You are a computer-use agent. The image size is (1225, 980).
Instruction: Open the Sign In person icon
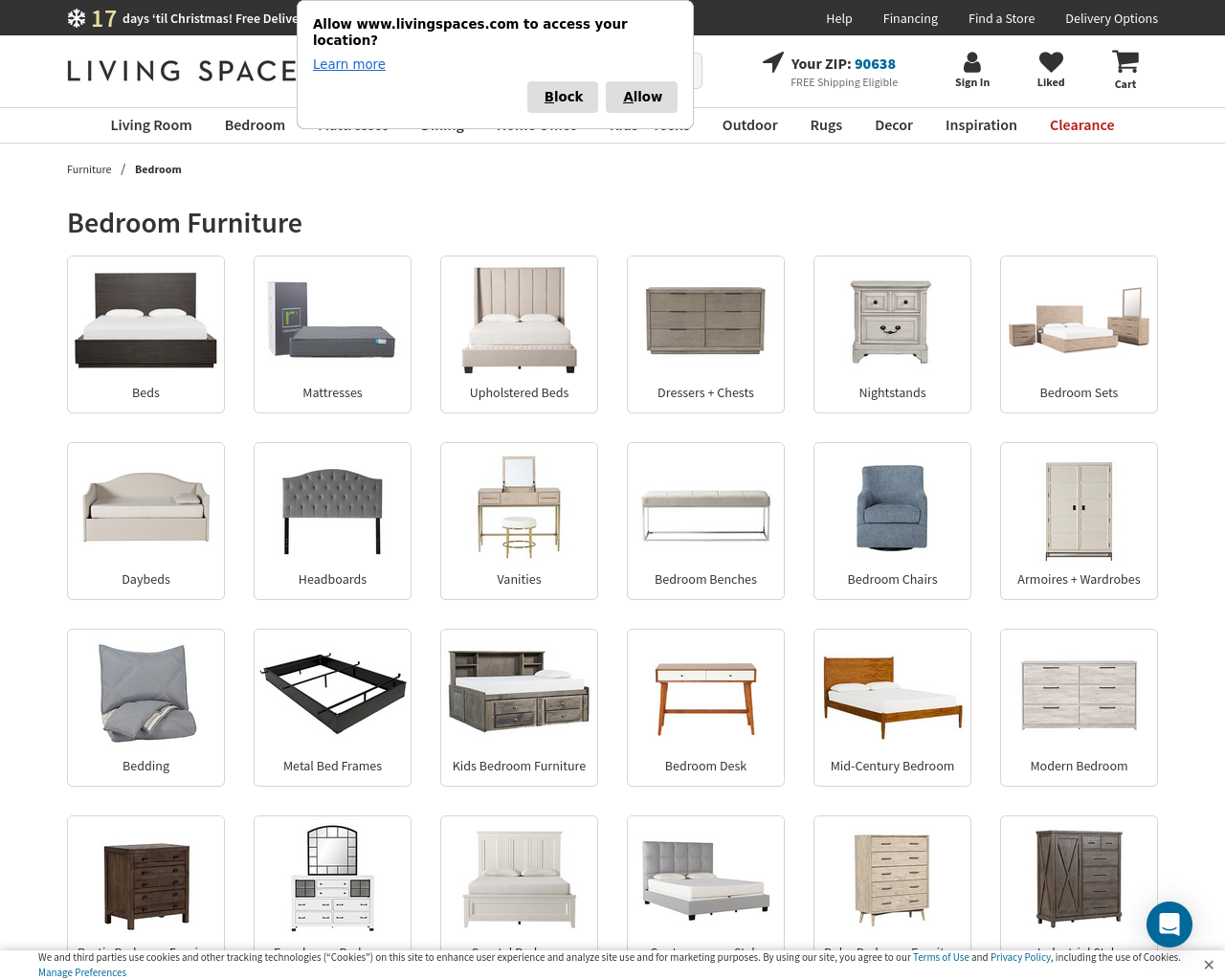pyautogui.click(x=971, y=63)
